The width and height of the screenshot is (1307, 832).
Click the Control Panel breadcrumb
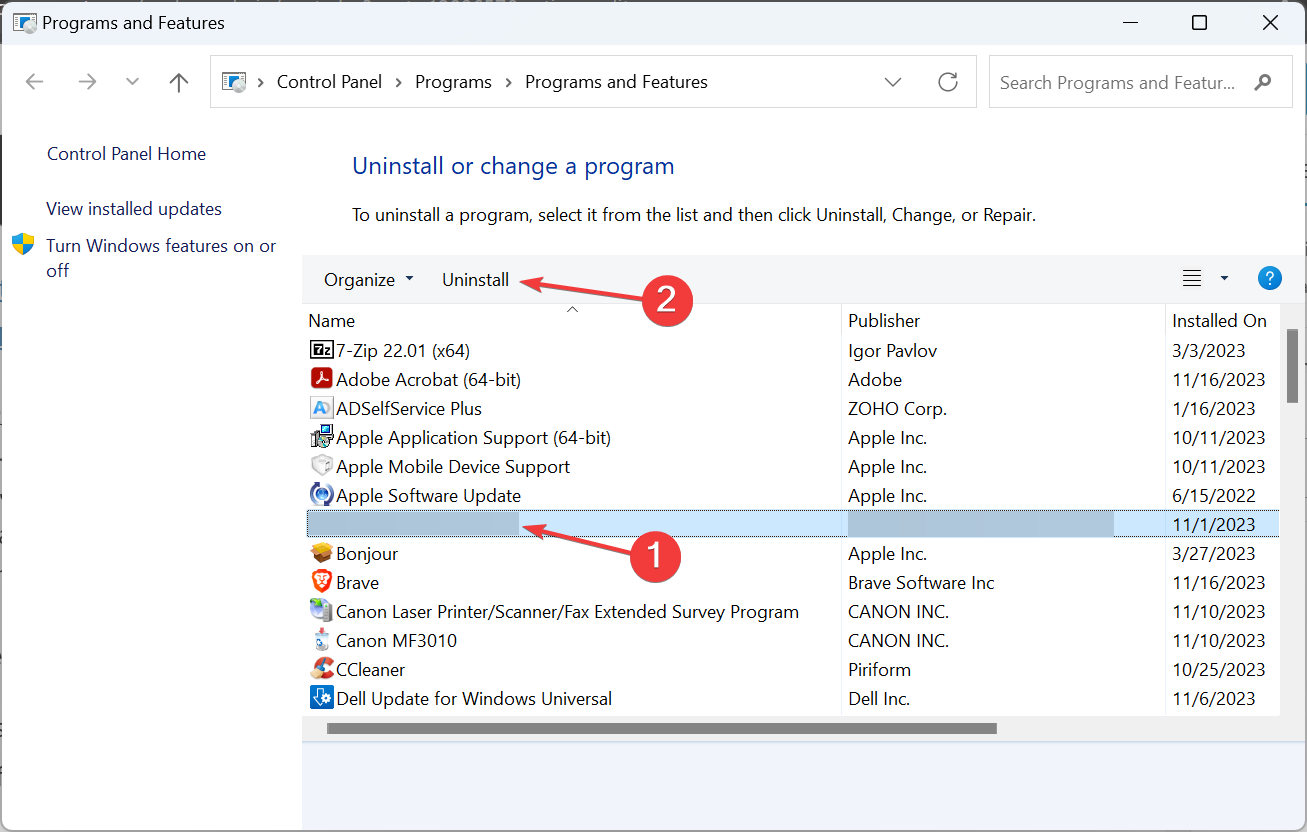[329, 82]
